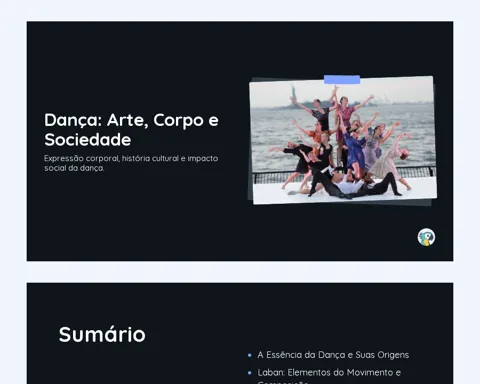This screenshot has height=384, width=480.
Task: Click 'social da dança.' subtitle line
Action: click(74, 168)
